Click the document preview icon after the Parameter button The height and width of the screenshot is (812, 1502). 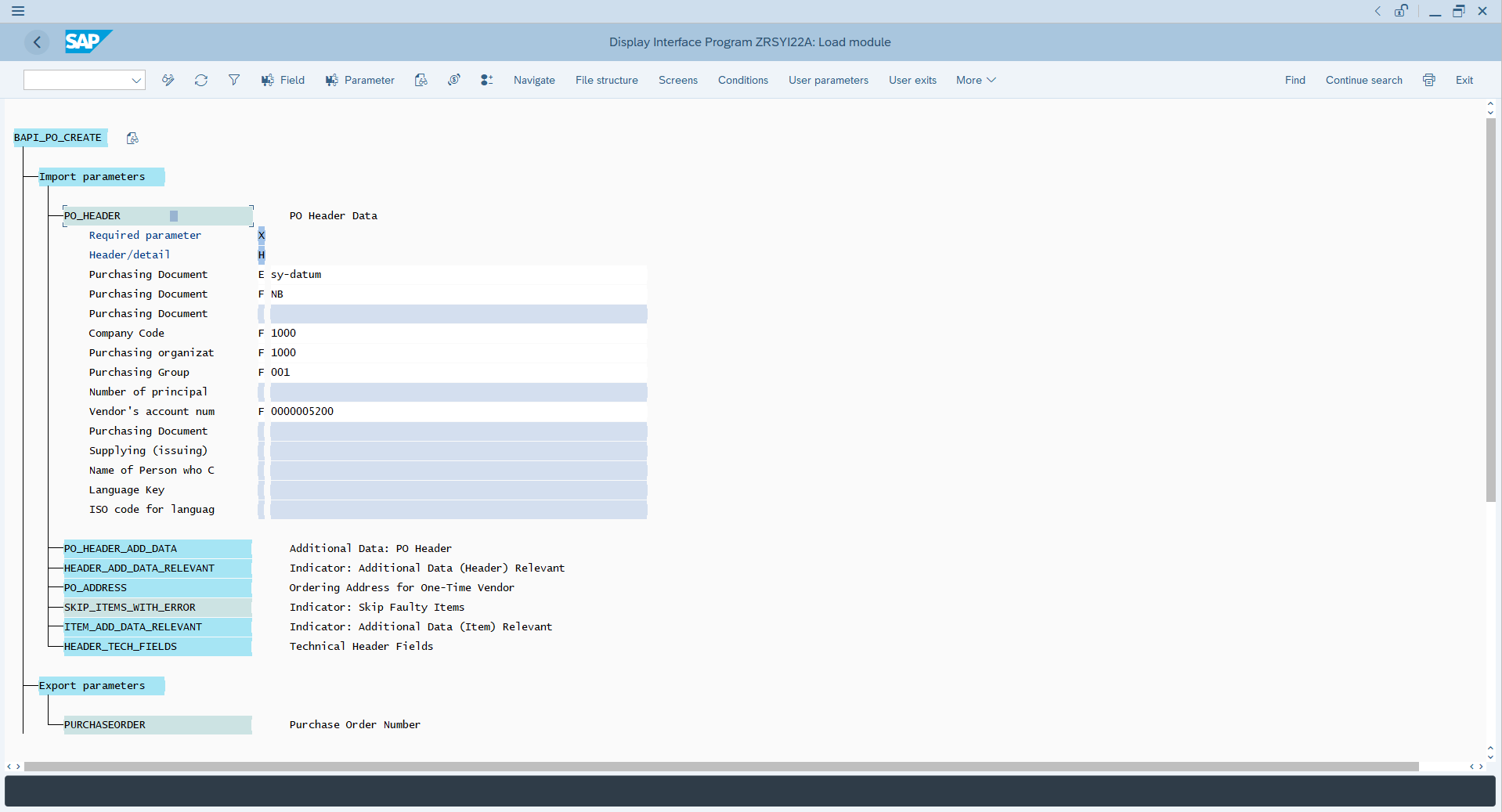click(x=421, y=80)
